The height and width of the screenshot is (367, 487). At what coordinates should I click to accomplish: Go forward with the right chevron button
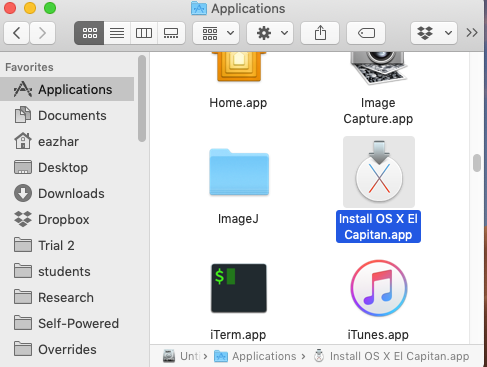tap(42, 33)
